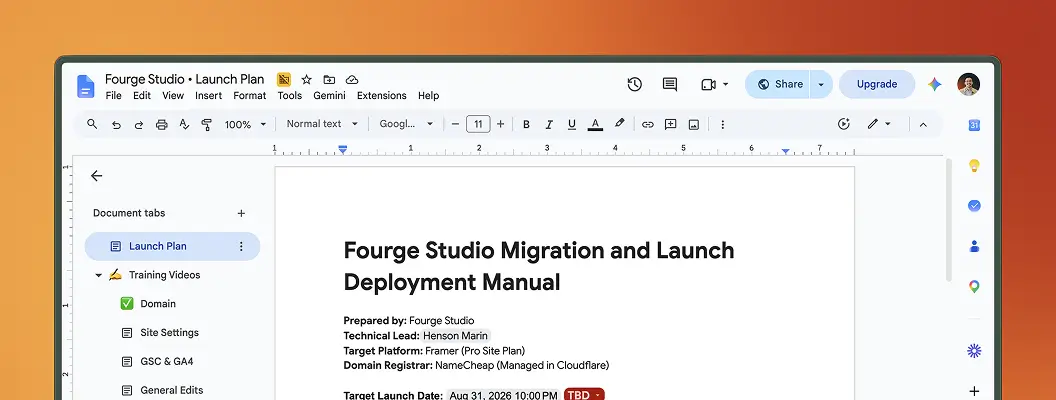
Task: Open more toolbar options (three dots)
Action: (x=723, y=125)
